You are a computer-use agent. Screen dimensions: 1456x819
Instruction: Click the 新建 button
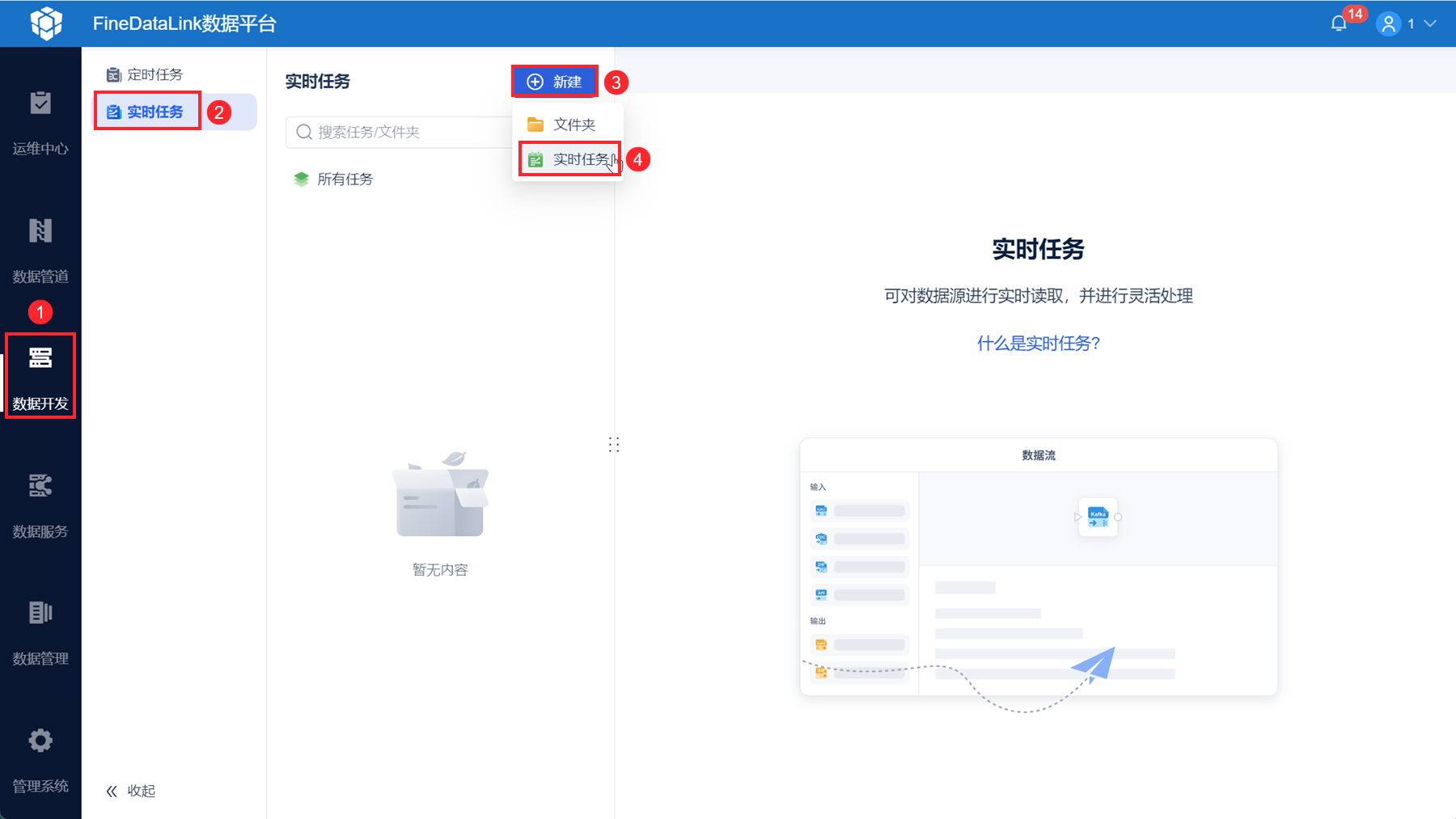point(555,82)
